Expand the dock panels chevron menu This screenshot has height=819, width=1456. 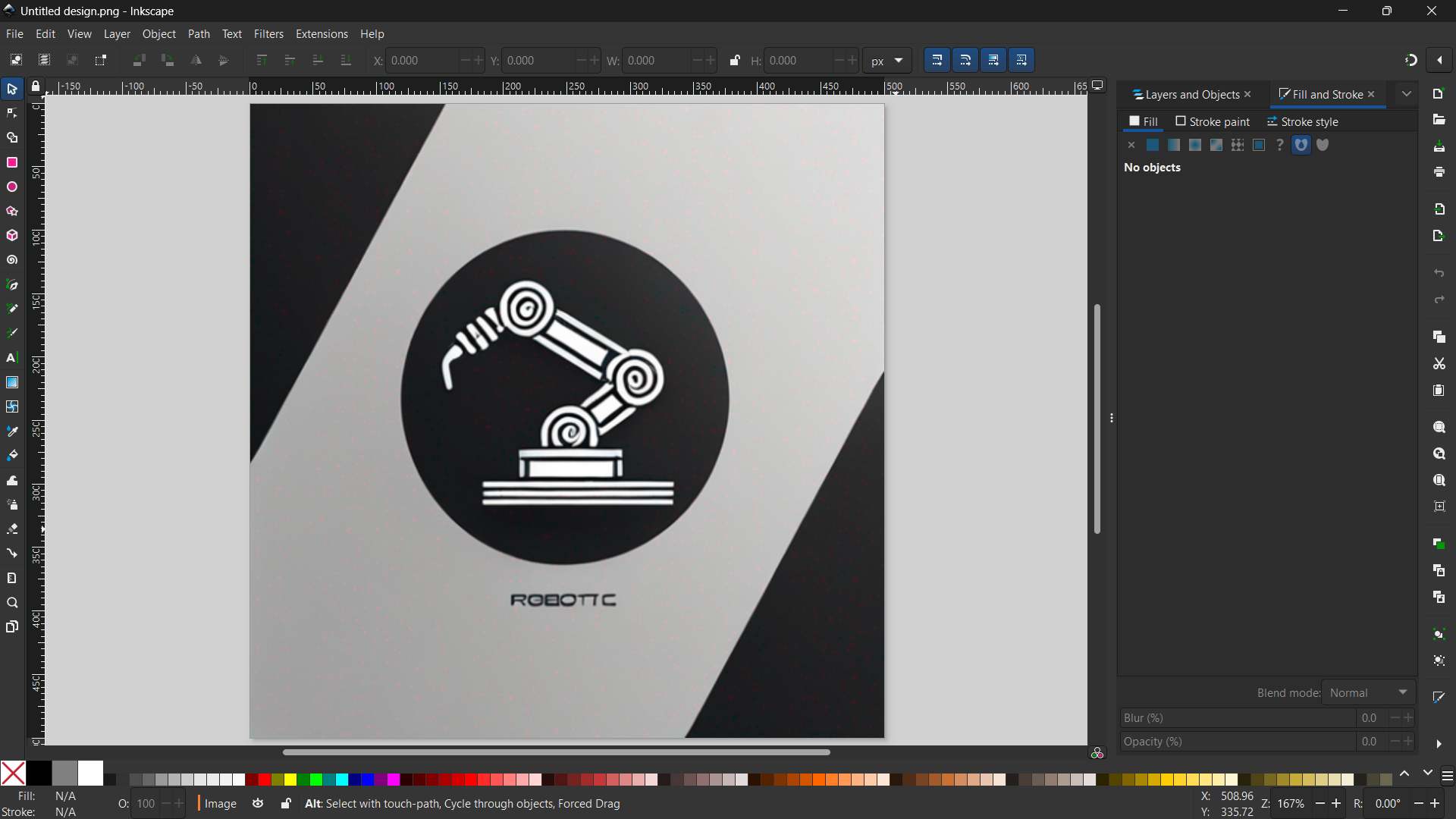tap(1406, 94)
